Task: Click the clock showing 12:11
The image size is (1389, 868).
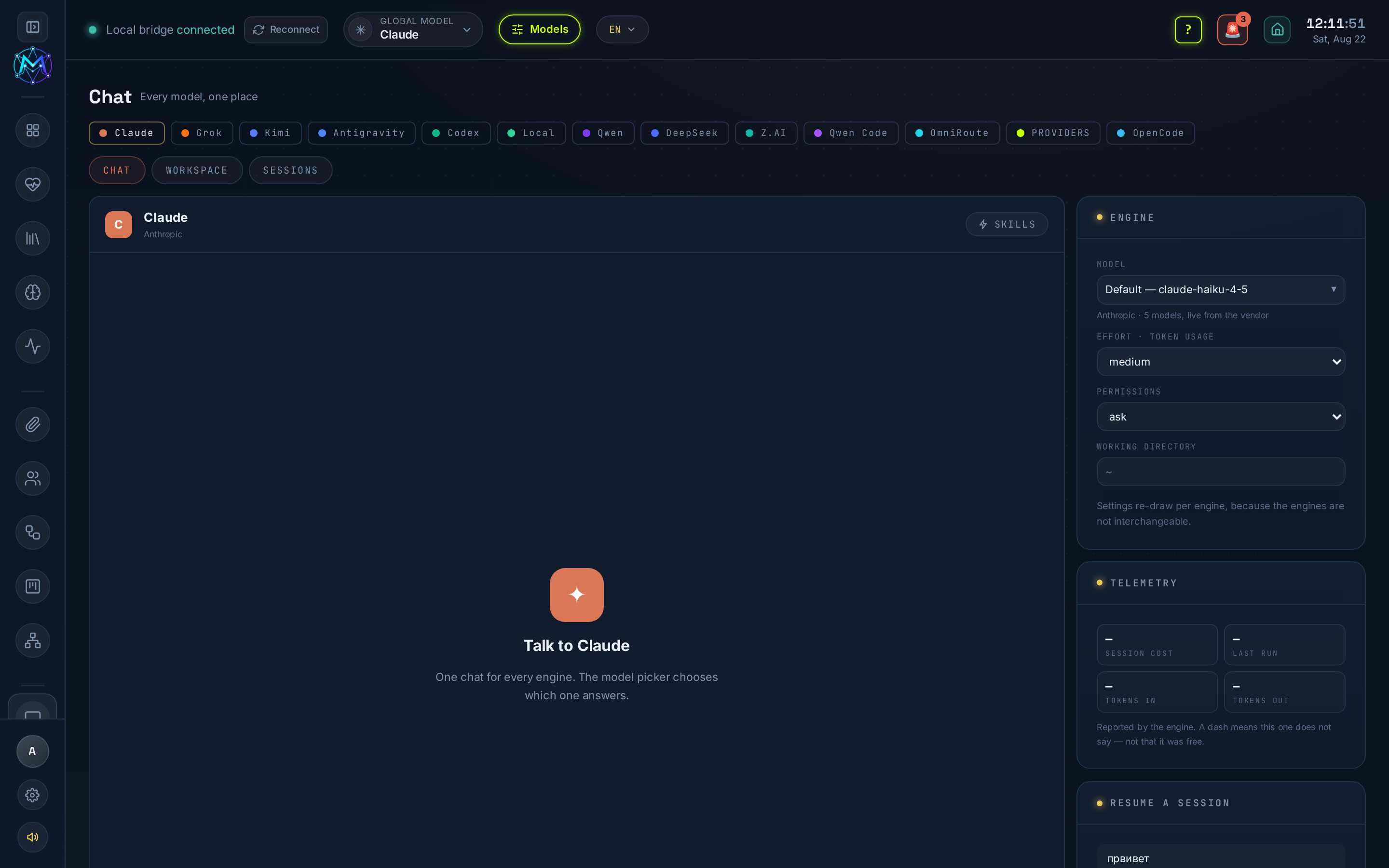Action: (1335, 24)
